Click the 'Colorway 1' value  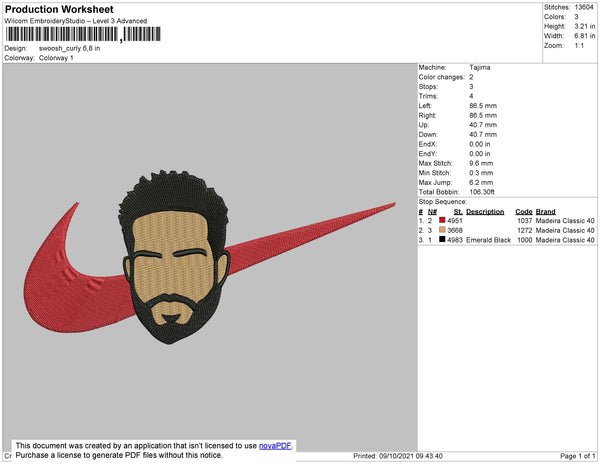pos(56,58)
